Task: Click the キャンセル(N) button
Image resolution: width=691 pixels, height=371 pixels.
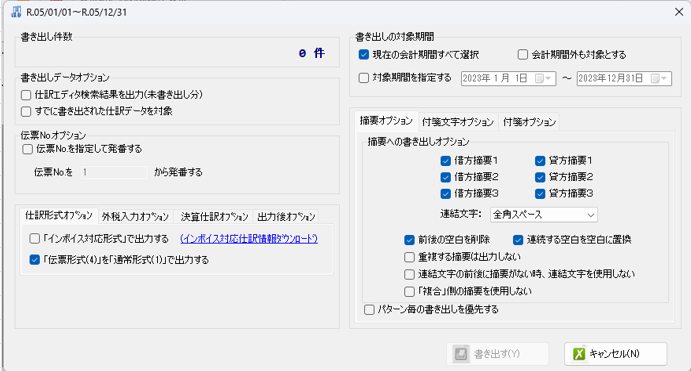Action: click(x=616, y=354)
